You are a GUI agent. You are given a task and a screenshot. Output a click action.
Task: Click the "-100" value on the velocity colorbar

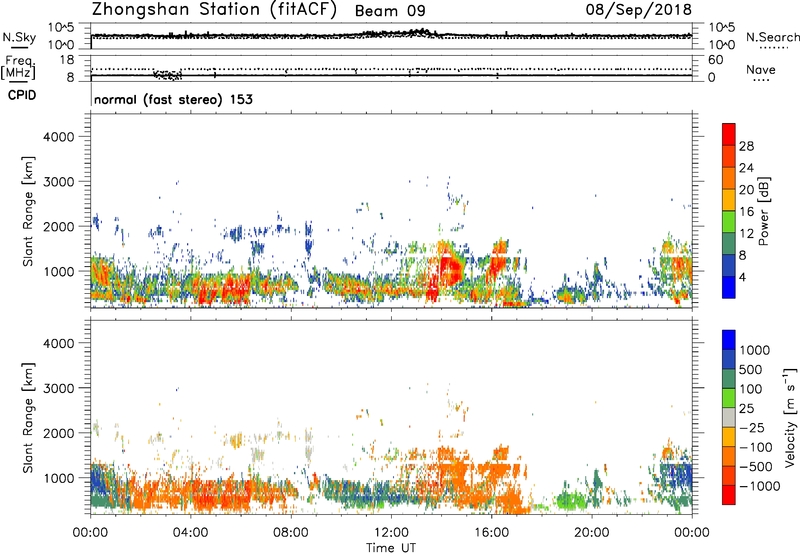[755, 447]
